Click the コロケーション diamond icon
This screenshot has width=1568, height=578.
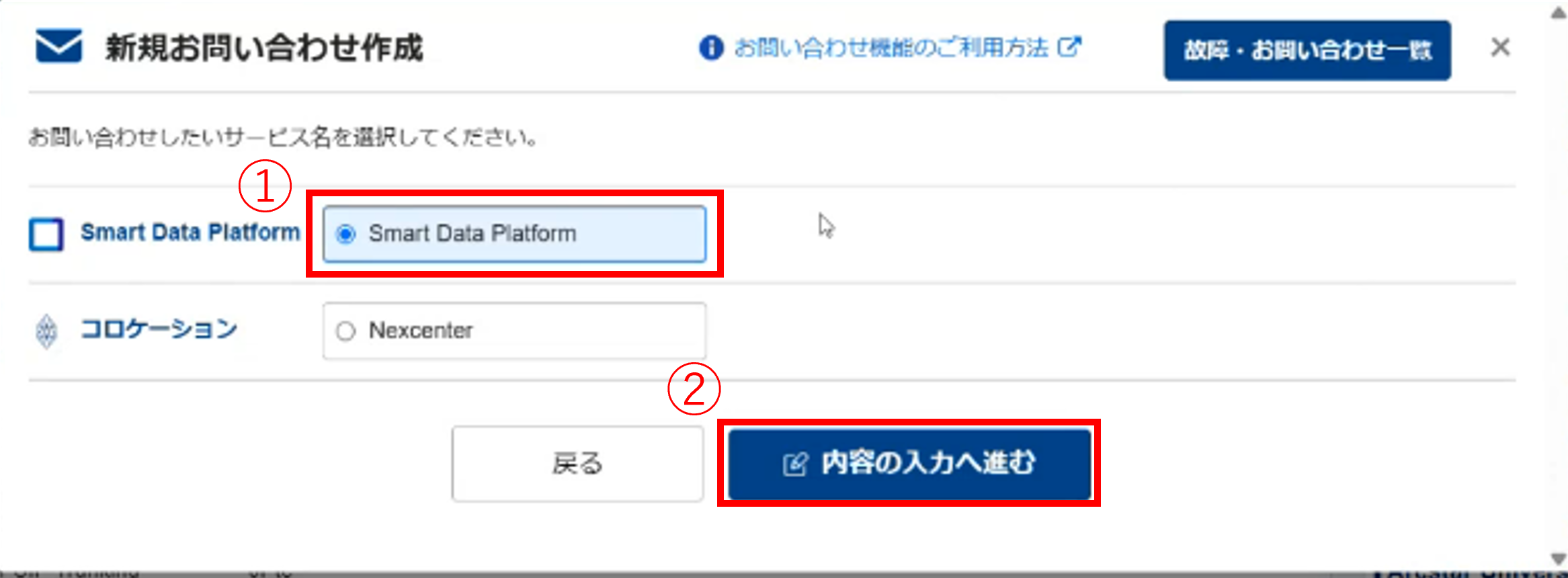tap(46, 331)
